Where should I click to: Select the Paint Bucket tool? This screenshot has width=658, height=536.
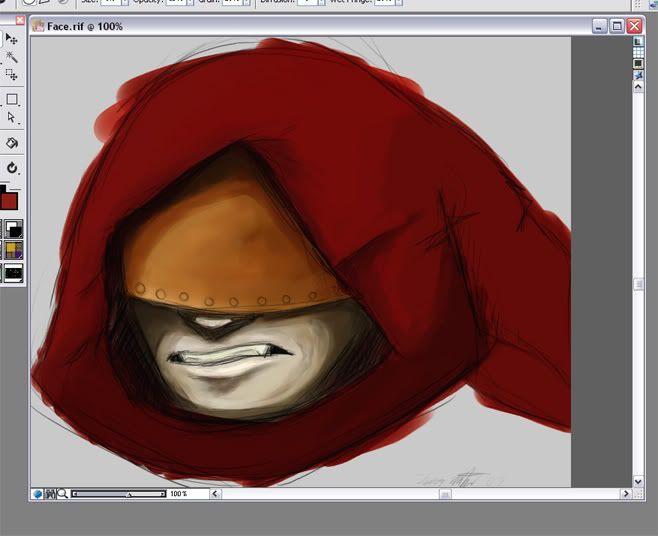pos(12,144)
